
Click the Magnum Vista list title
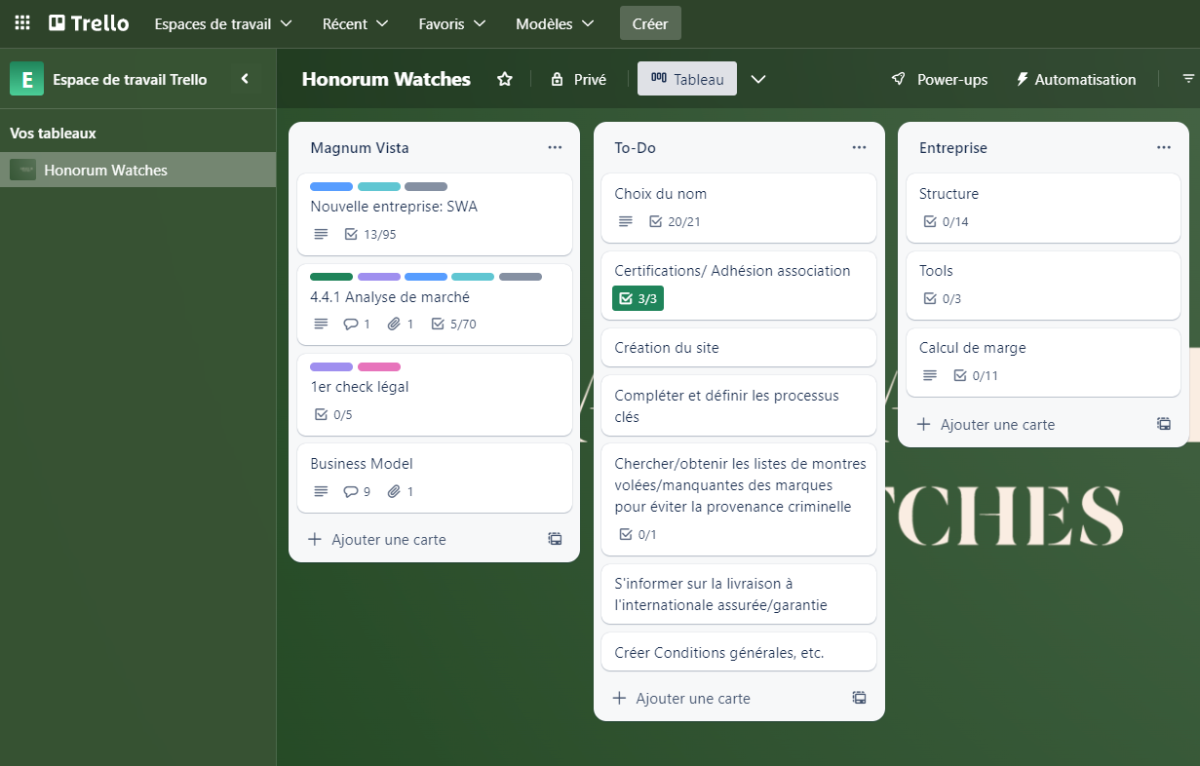click(360, 147)
